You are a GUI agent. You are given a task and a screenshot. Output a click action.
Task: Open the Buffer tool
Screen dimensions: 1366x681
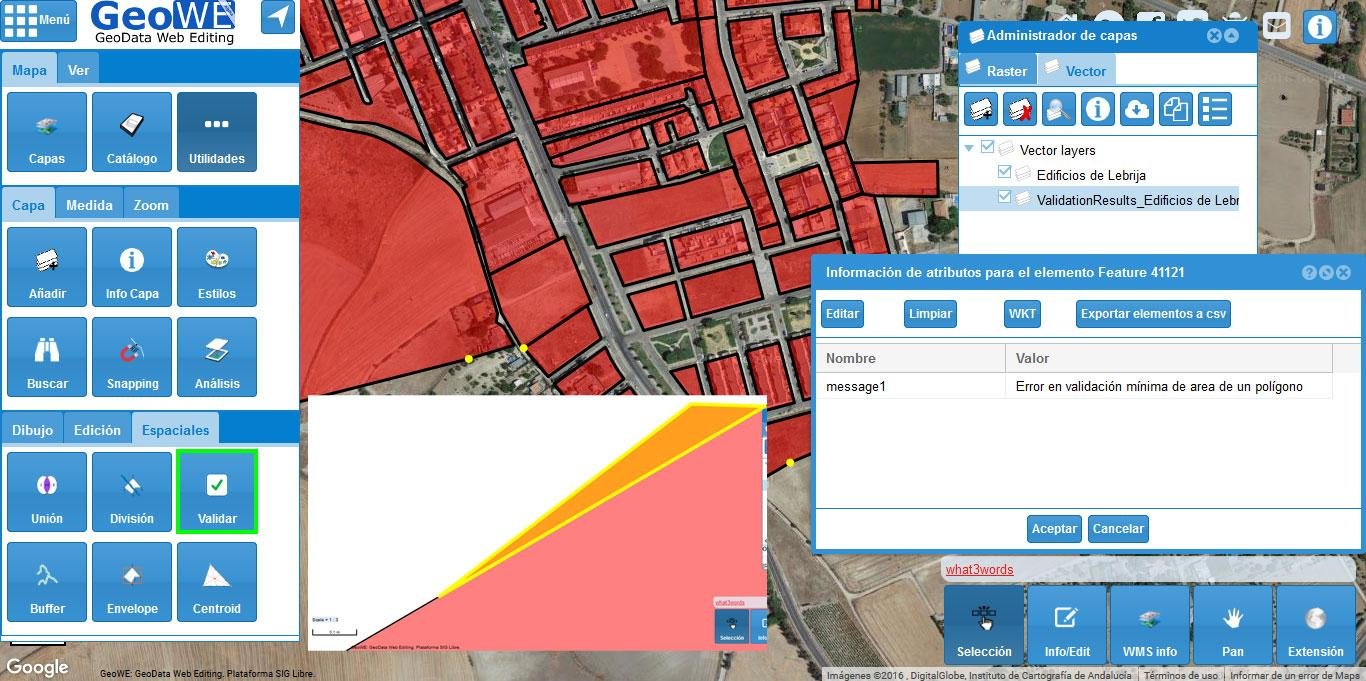46,581
